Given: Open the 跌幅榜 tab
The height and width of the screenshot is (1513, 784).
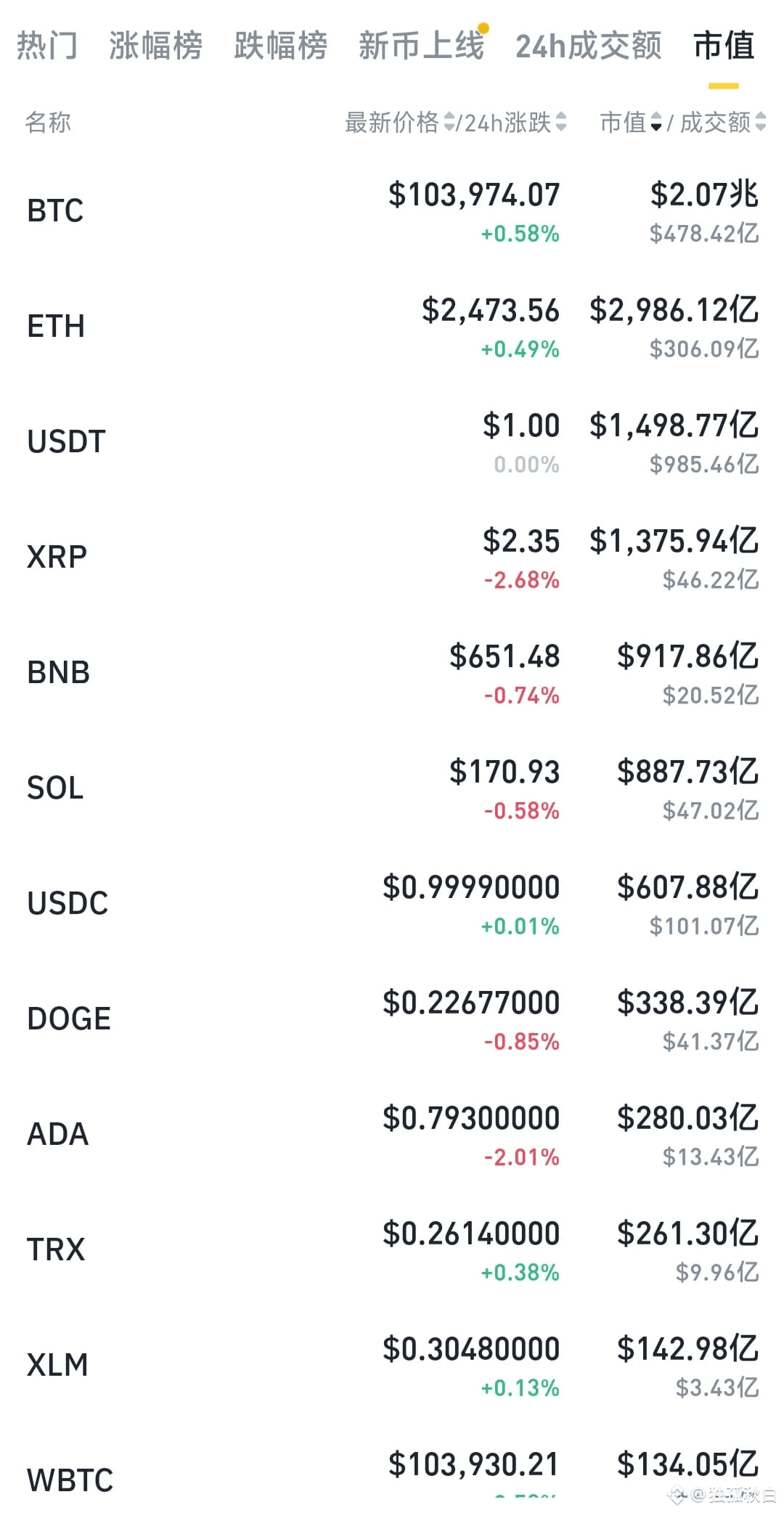Looking at the screenshot, I should (281, 46).
